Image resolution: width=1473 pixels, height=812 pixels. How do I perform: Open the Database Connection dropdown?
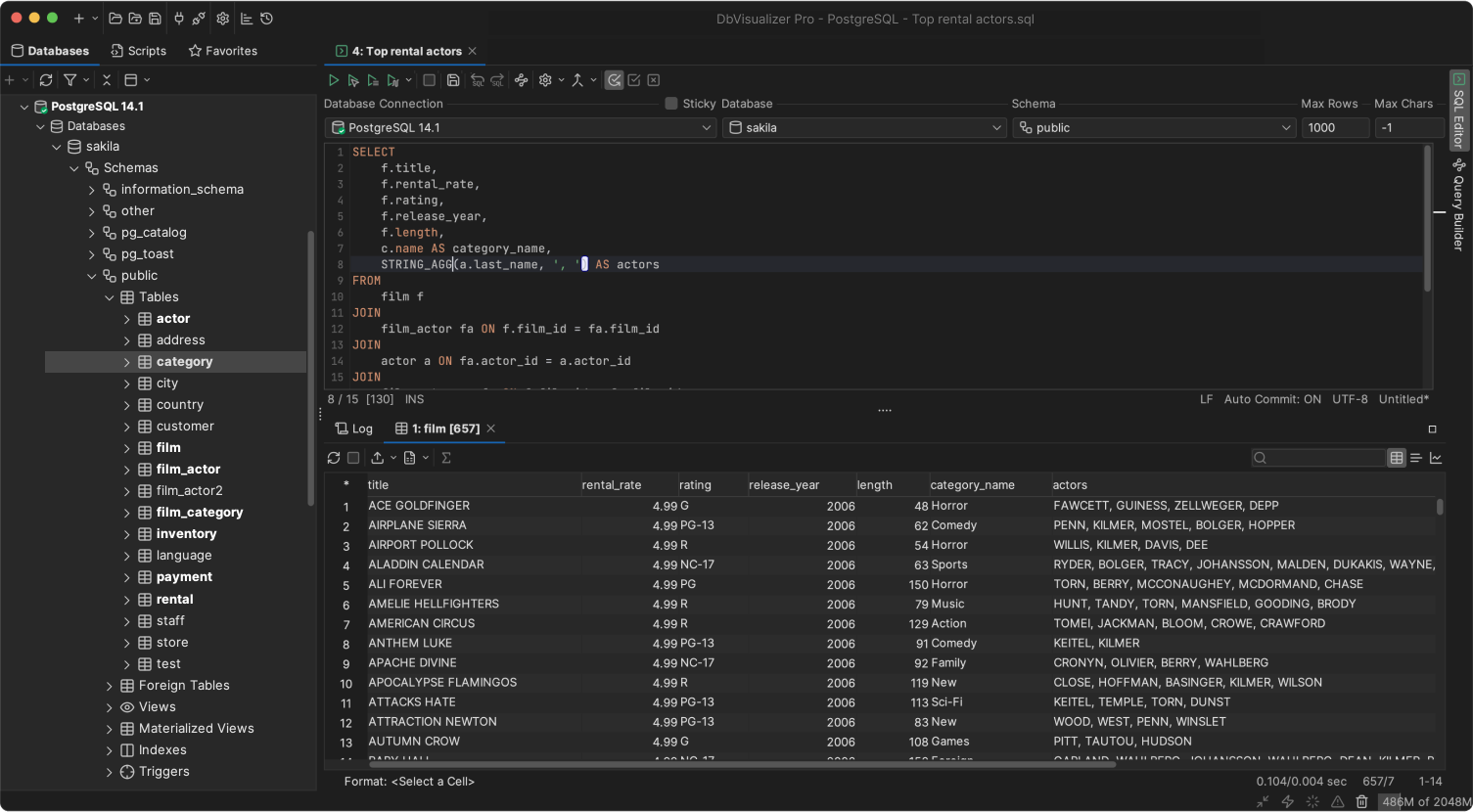coord(520,128)
